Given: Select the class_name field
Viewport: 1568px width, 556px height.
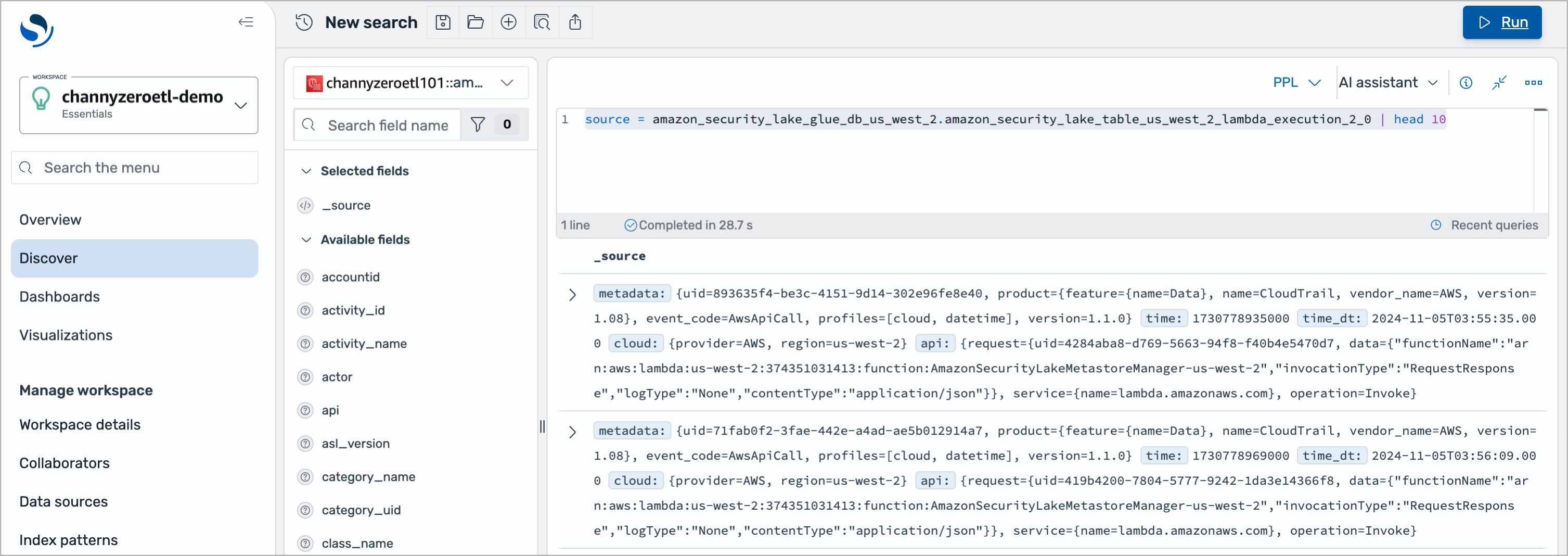Looking at the screenshot, I should (357, 544).
